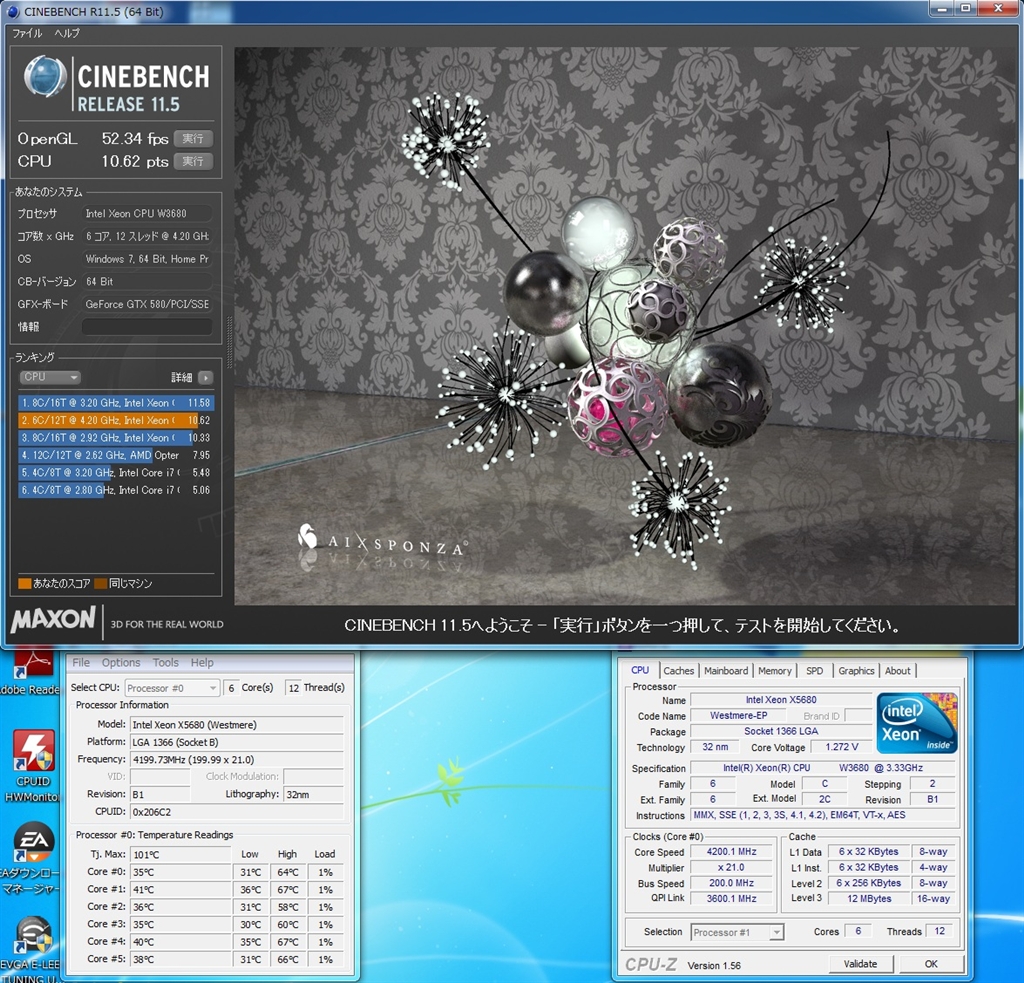Expand the ranking details arrow button
1024x983 pixels.
[x=205, y=377]
